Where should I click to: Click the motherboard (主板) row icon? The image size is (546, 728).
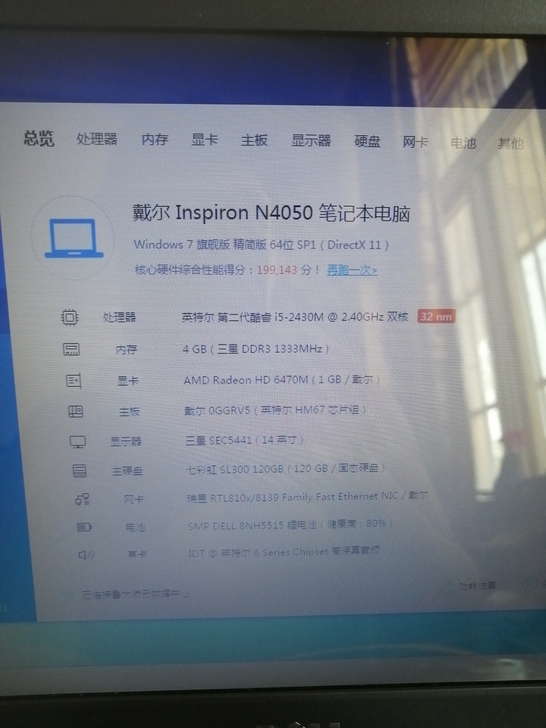(x=76, y=411)
